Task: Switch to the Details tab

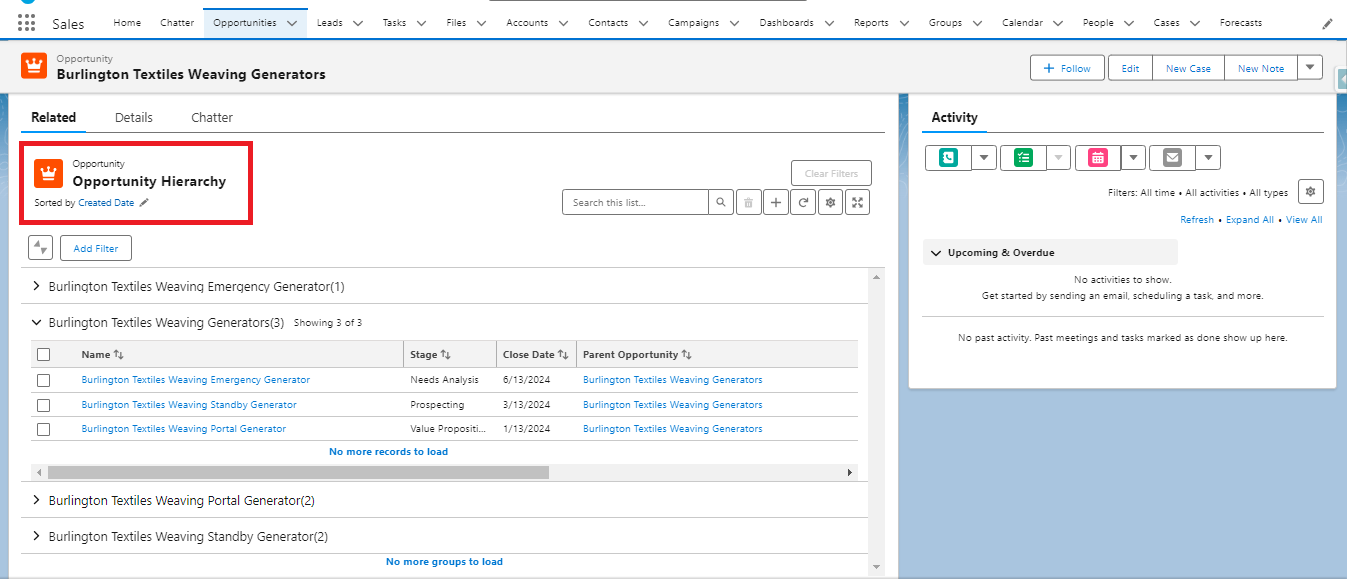Action: (134, 117)
